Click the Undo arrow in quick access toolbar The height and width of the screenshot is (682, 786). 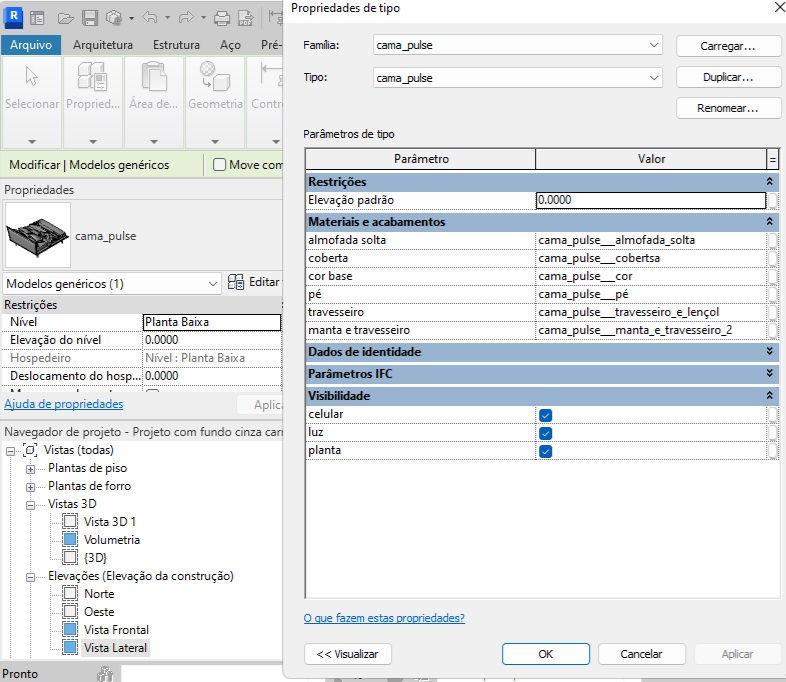150,18
